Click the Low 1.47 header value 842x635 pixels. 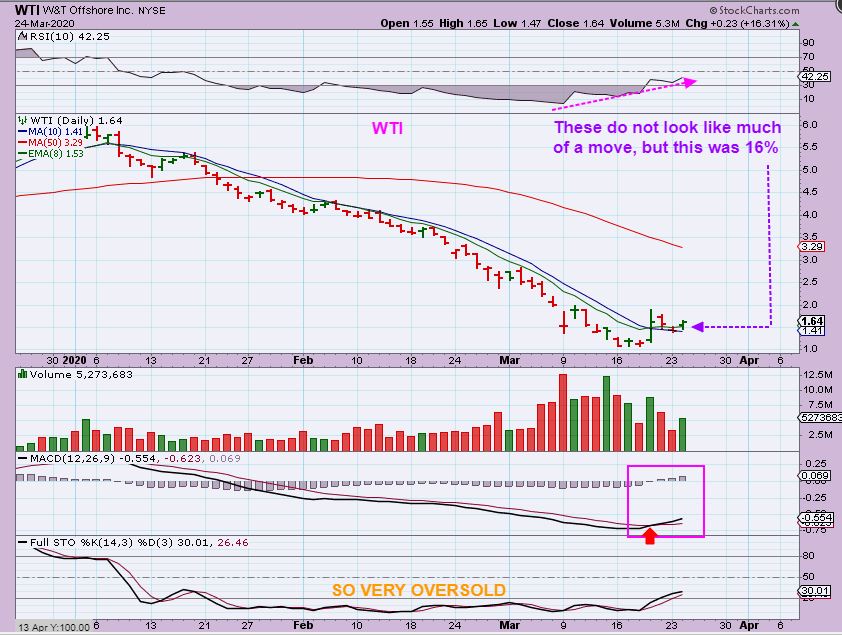(x=517, y=24)
